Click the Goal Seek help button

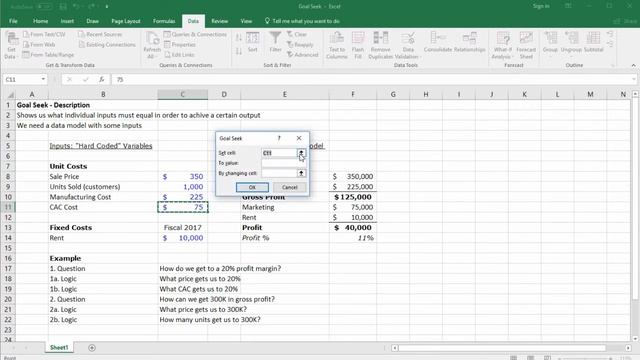[279, 138]
